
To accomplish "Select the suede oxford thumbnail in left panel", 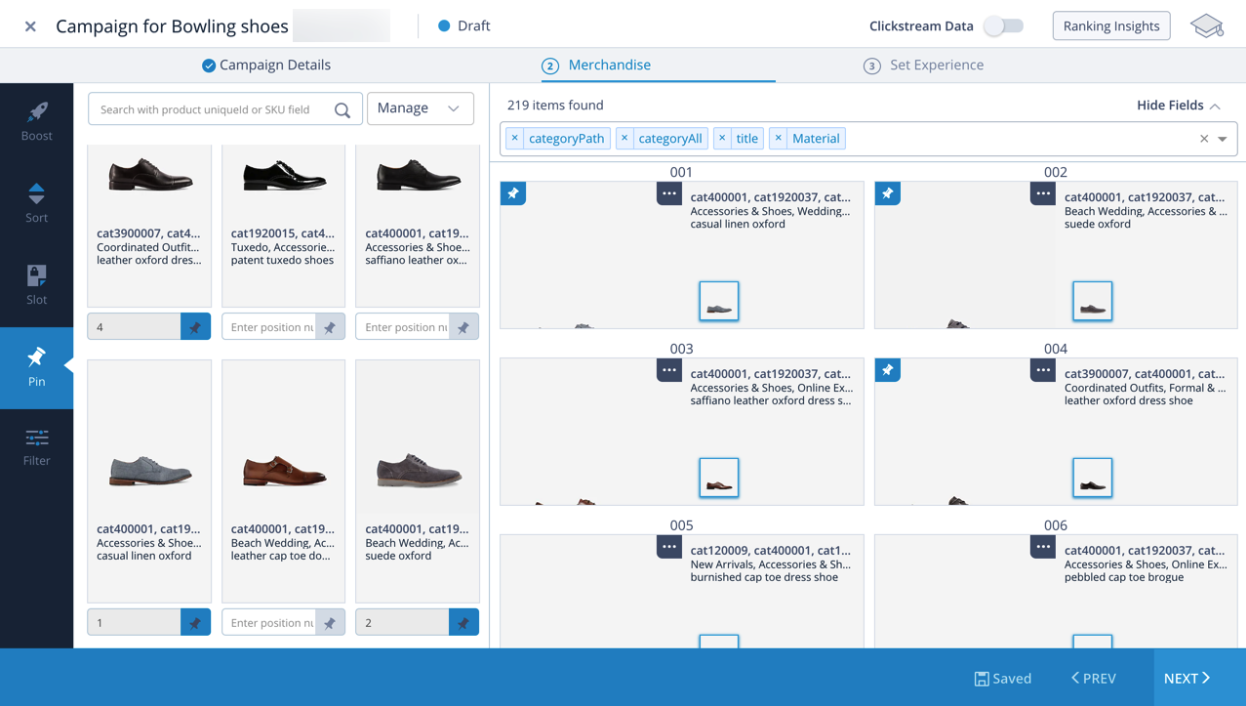I will coord(417,471).
